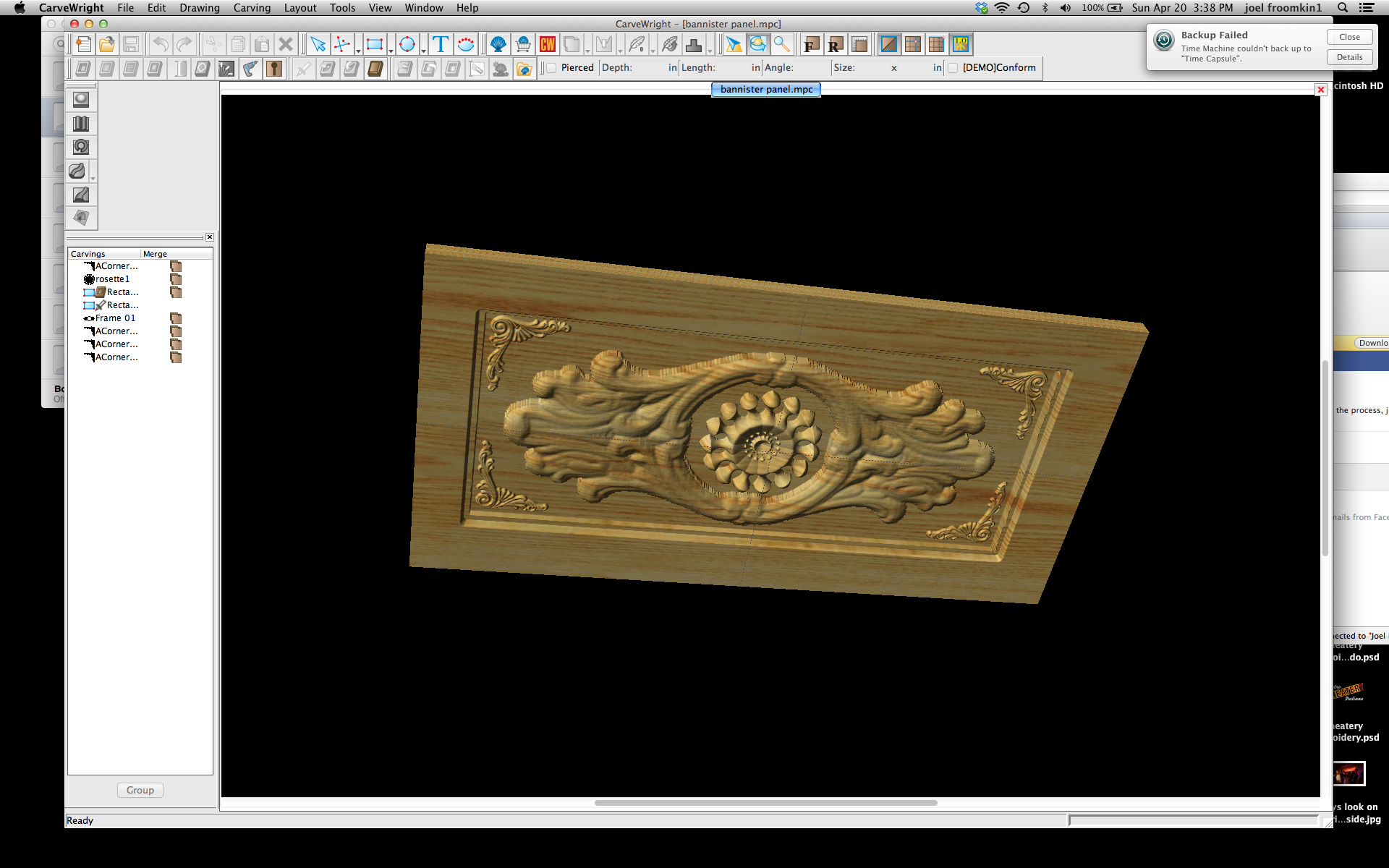The width and height of the screenshot is (1389, 868).
Task: Click the brown carve region icon
Action: 375,69
